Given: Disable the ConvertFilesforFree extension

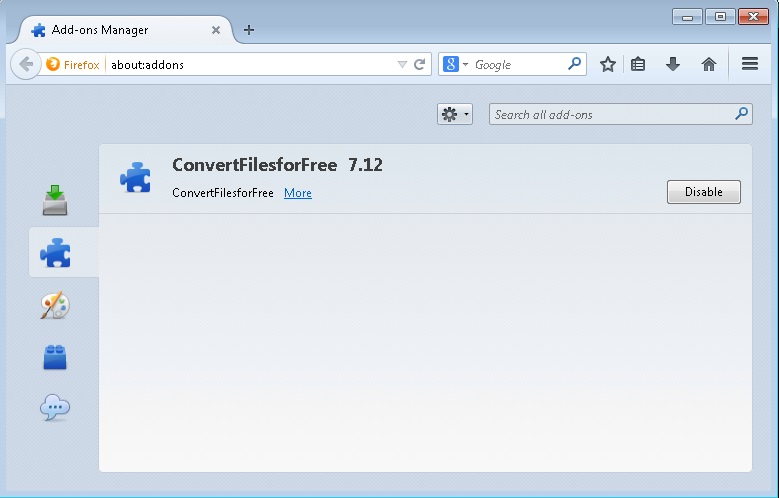Looking at the screenshot, I should [x=703, y=192].
